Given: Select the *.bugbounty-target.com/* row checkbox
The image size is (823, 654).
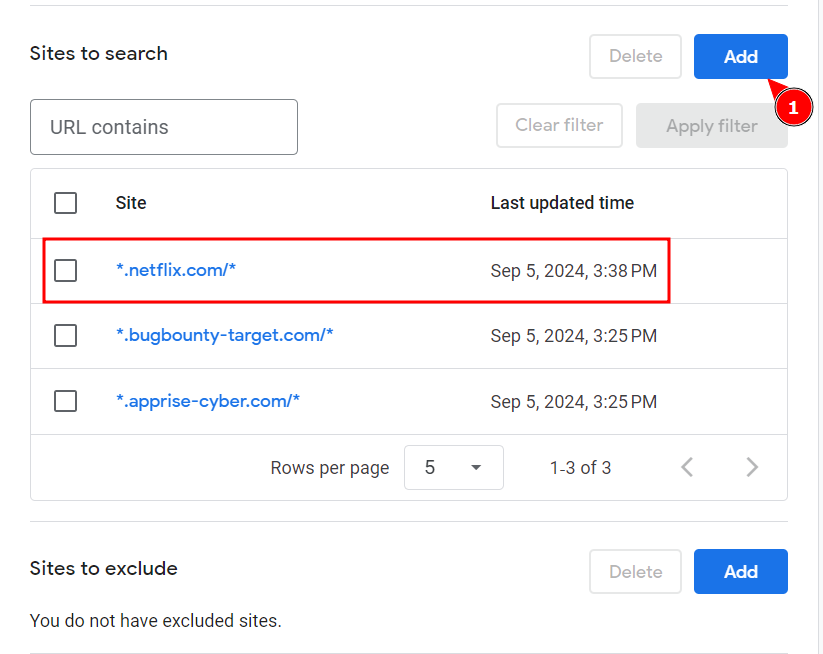Looking at the screenshot, I should coord(66,336).
